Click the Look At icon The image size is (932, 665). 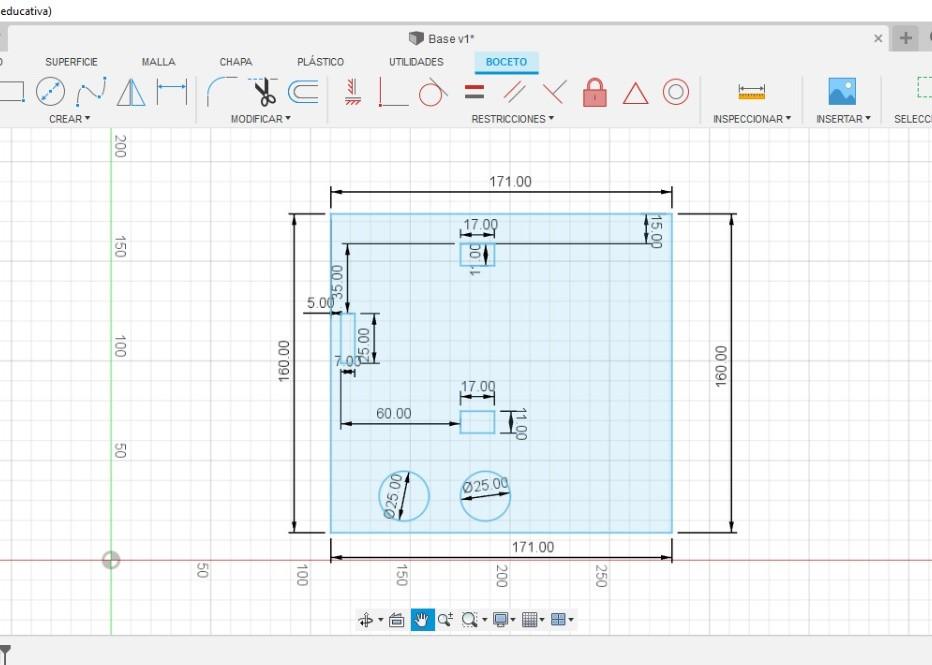[x=396, y=620]
